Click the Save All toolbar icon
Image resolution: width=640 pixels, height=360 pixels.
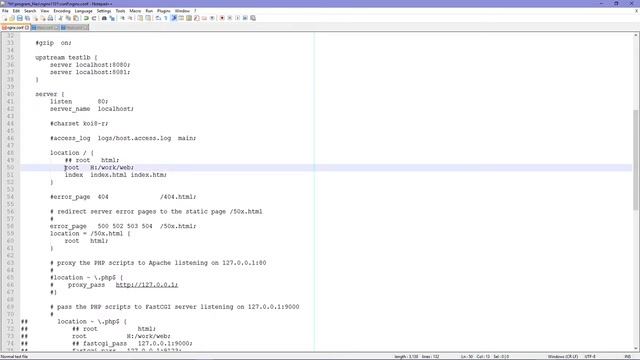(27, 18)
